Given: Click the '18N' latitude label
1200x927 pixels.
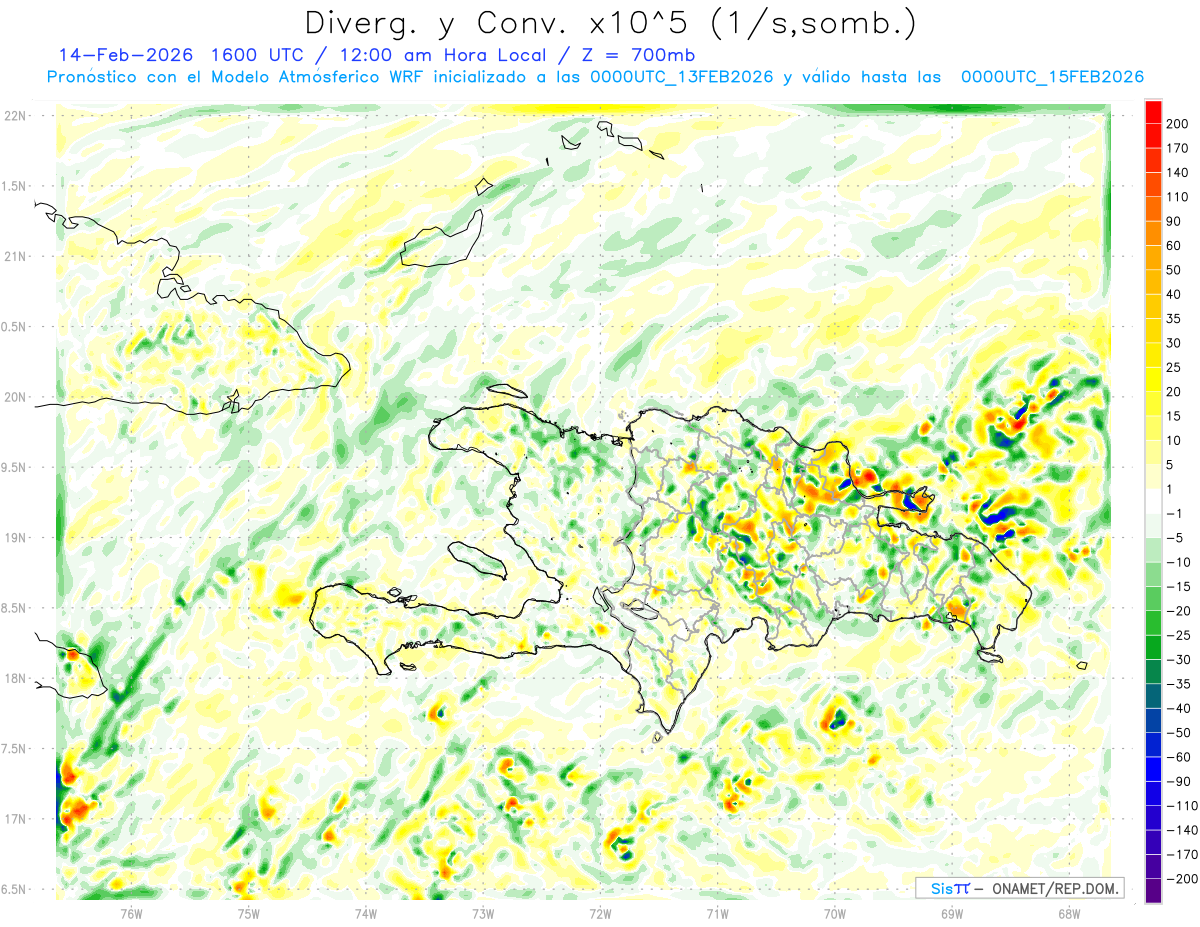Looking at the screenshot, I should pyautogui.click(x=15, y=678).
